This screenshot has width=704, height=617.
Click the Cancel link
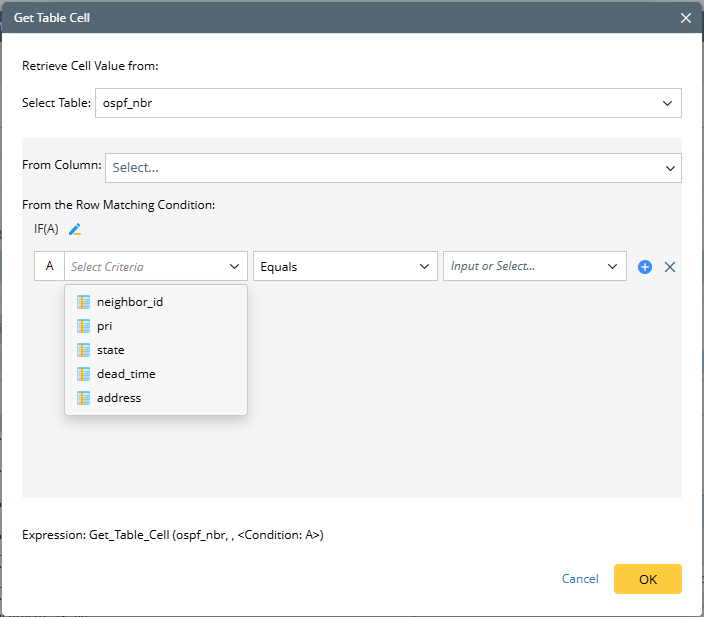580,579
